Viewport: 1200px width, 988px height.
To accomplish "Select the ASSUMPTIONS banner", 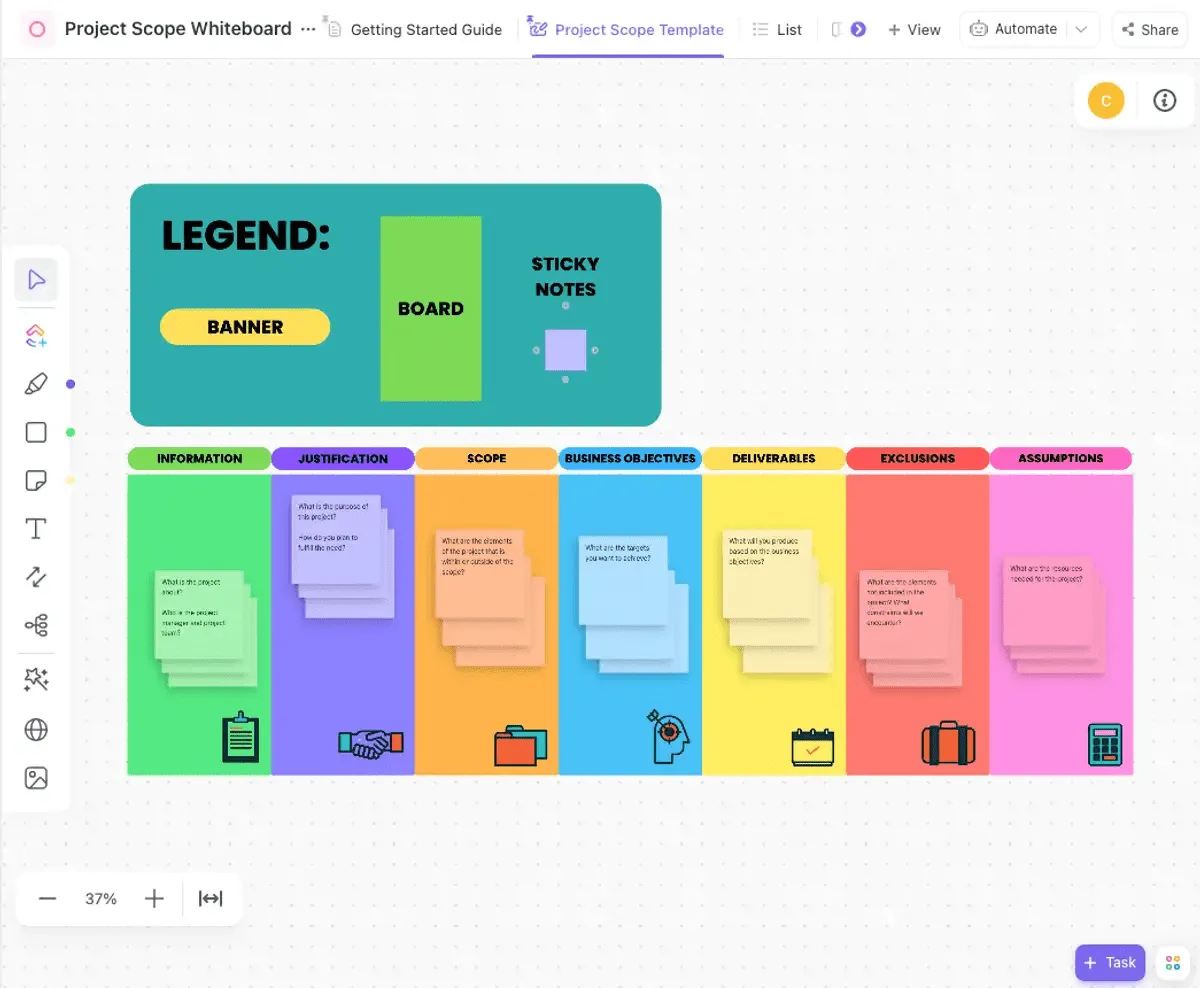I will coord(1061,458).
